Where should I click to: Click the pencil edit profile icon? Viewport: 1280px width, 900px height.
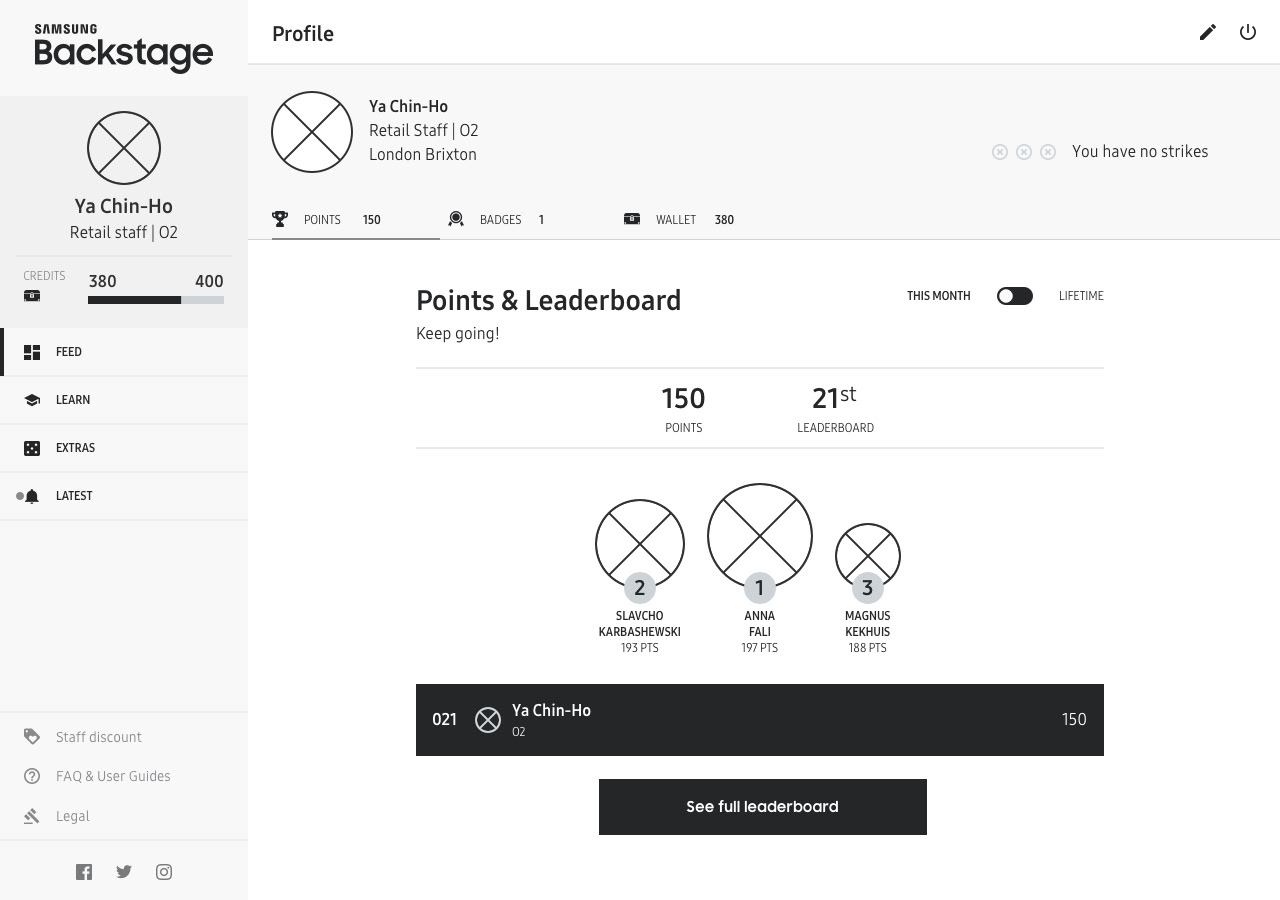(1208, 32)
